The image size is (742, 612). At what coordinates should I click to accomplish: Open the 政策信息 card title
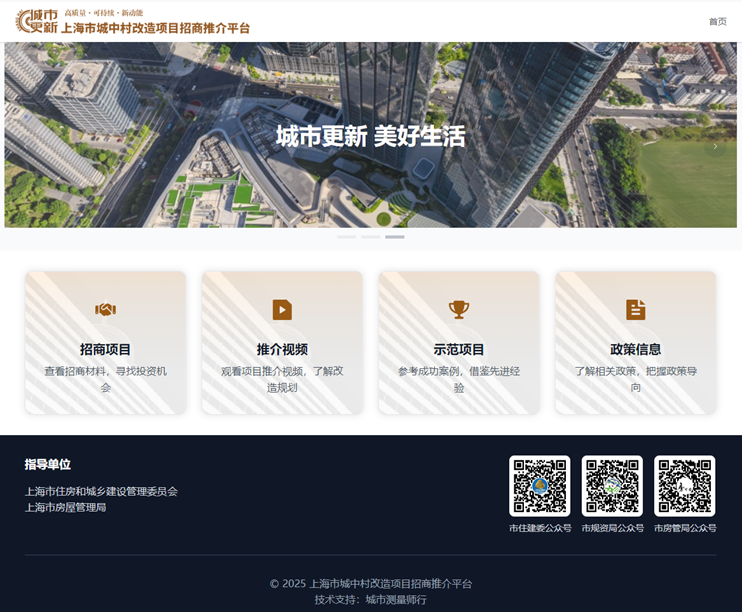point(635,349)
